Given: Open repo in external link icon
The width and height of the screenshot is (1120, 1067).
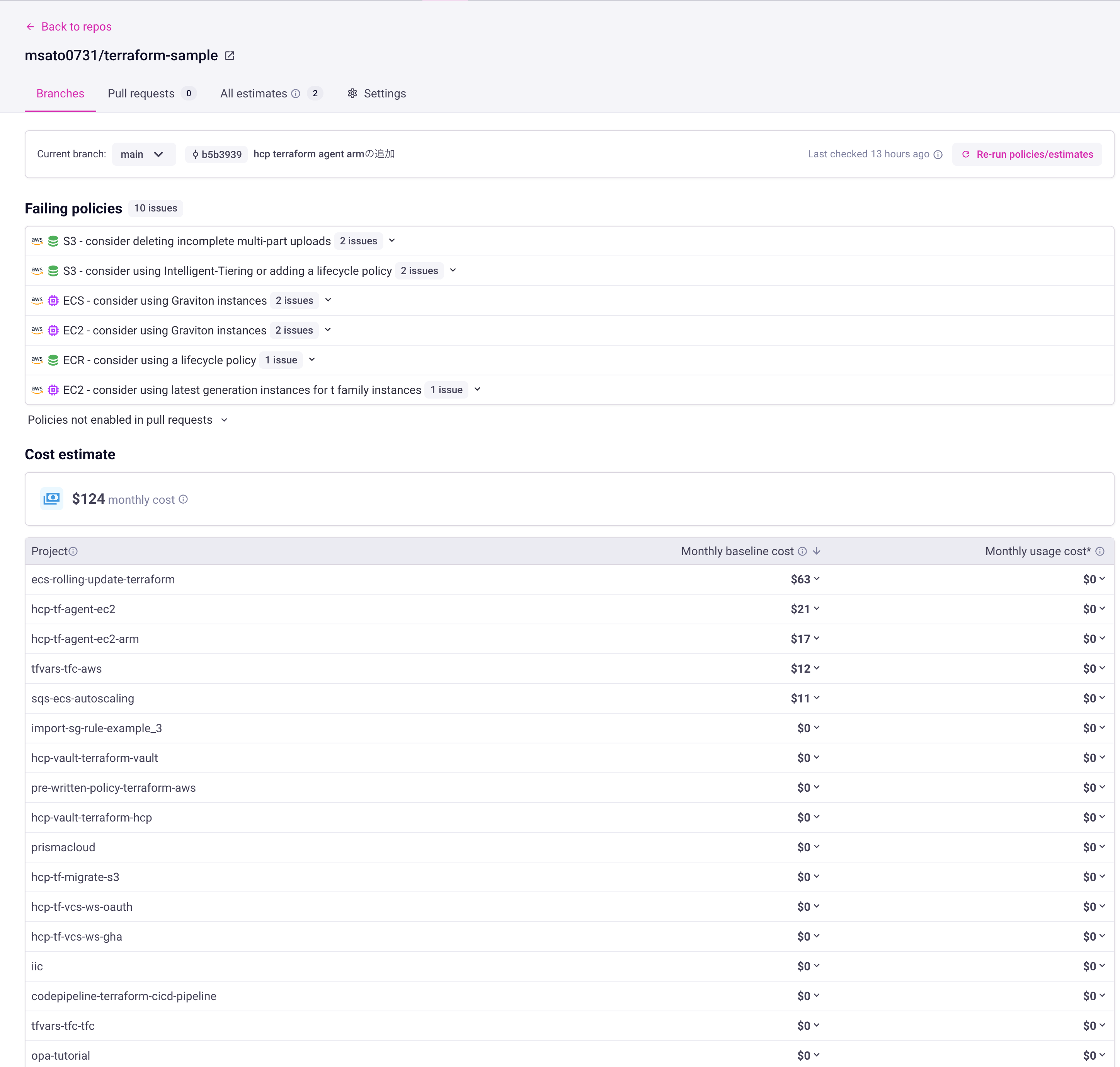Looking at the screenshot, I should (230, 56).
